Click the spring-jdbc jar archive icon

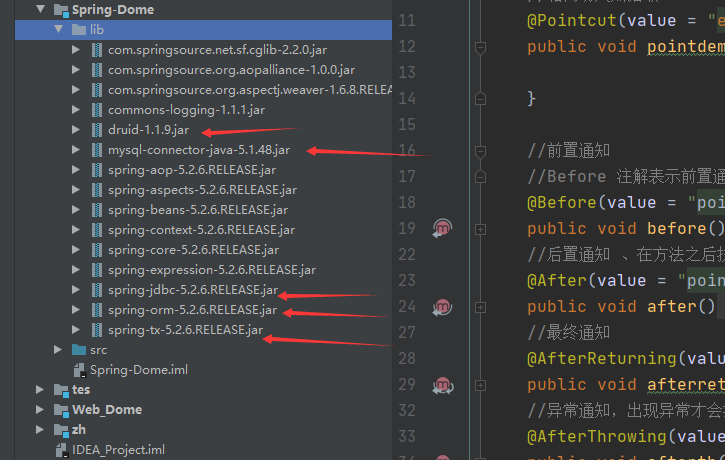click(97, 290)
